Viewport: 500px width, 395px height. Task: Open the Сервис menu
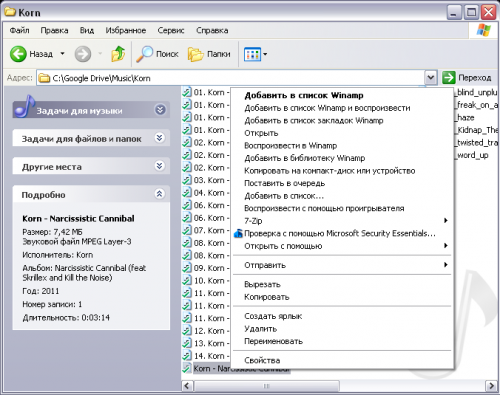point(171,30)
